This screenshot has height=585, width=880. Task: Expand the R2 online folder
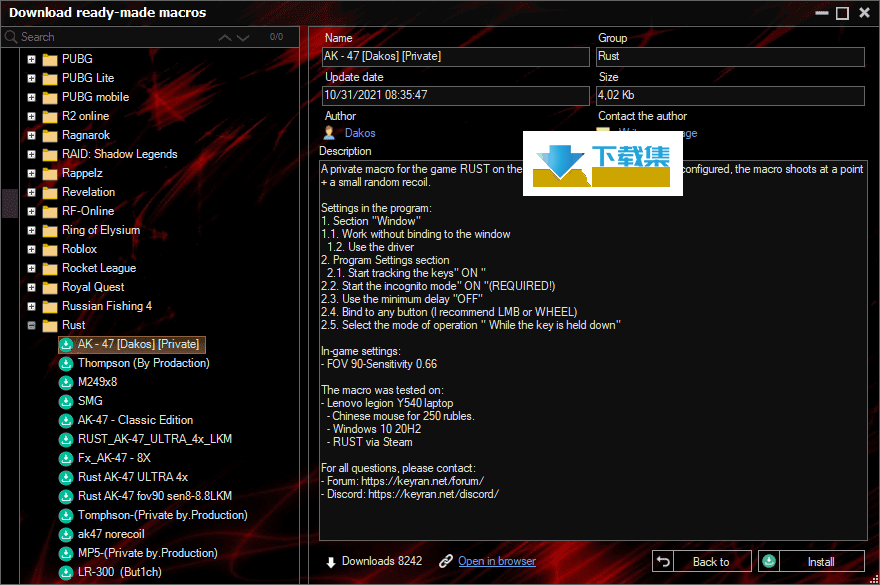tap(31, 116)
